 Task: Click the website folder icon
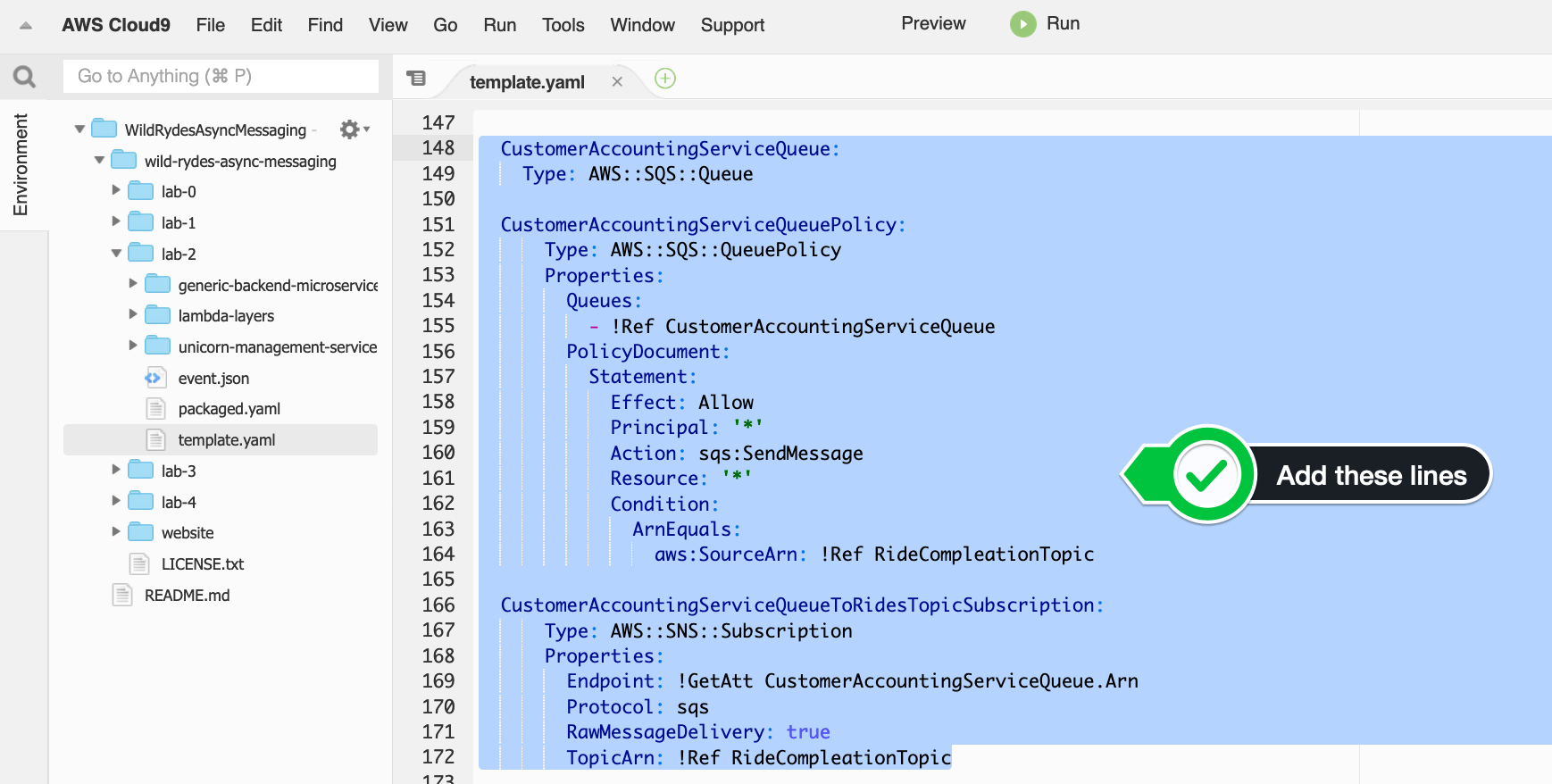[141, 532]
